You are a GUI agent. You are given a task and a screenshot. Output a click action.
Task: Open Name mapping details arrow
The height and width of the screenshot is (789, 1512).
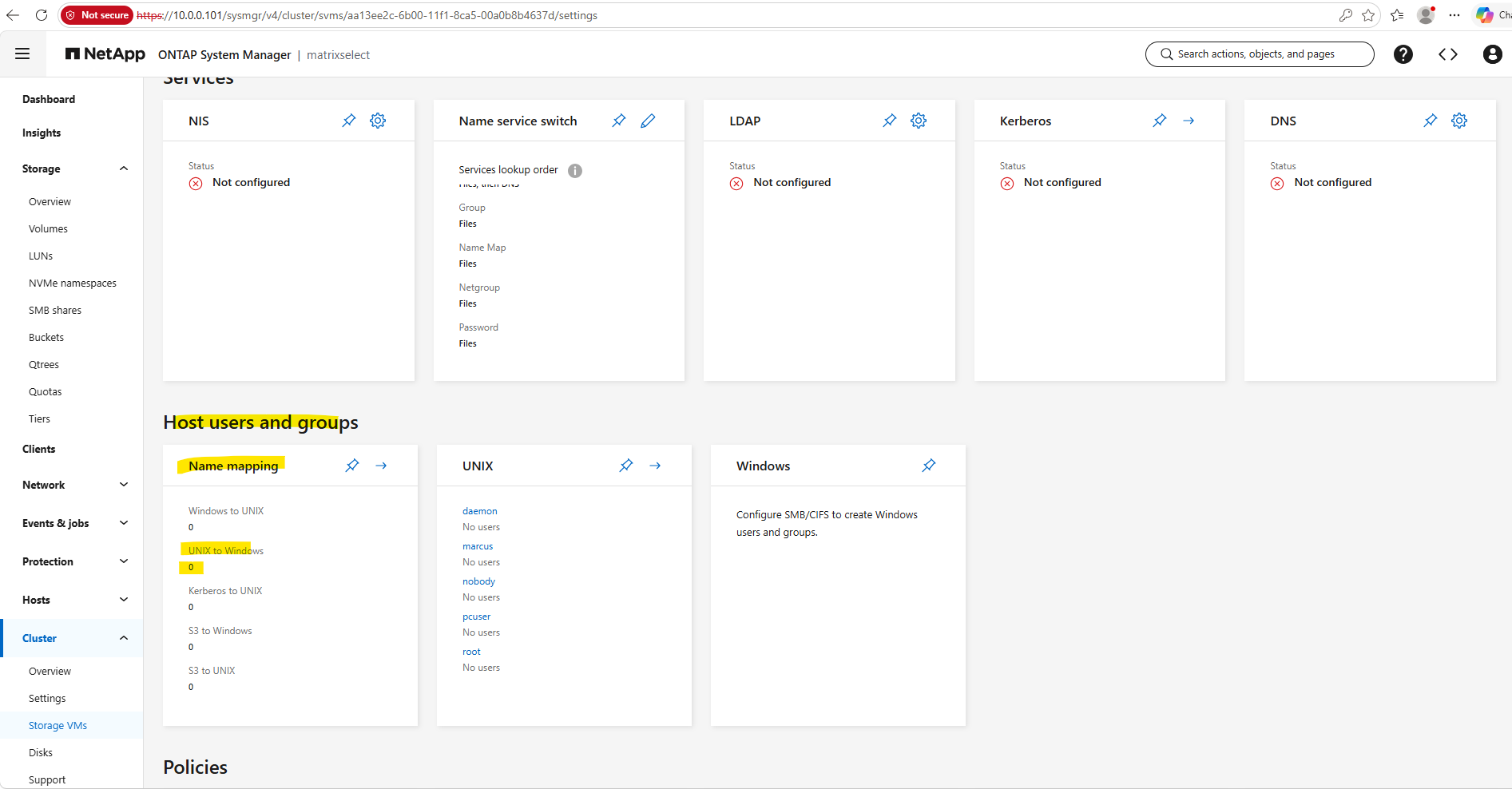coord(381,466)
